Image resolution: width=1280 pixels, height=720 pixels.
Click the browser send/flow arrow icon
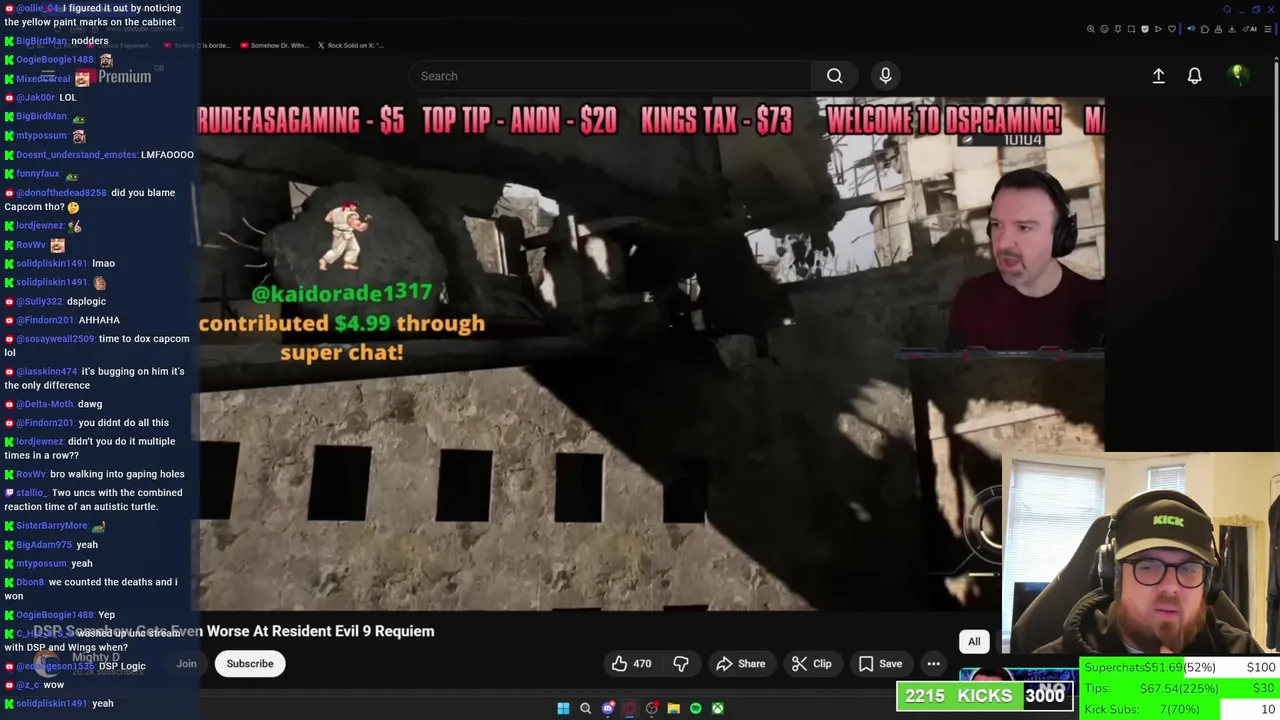(1158, 29)
